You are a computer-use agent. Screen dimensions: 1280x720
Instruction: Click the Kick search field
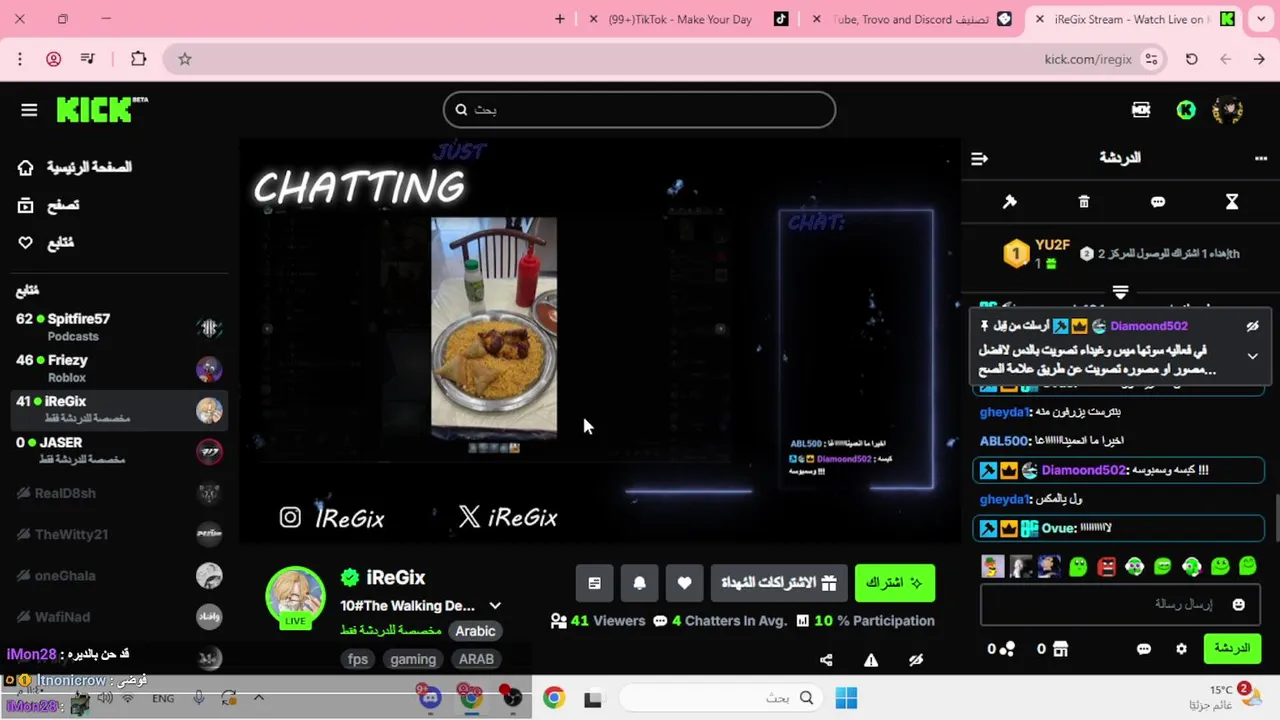click(x=639, y=110)
